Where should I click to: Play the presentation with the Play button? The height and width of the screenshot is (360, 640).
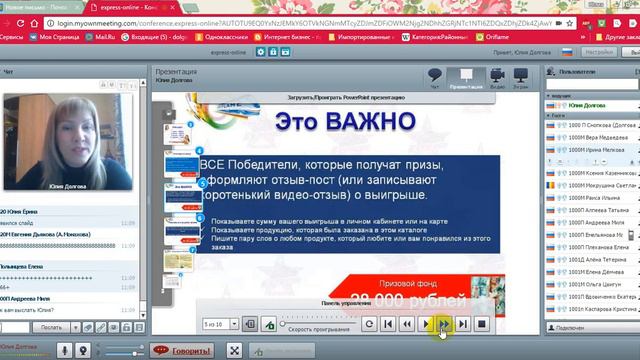(x=425, y=324)
